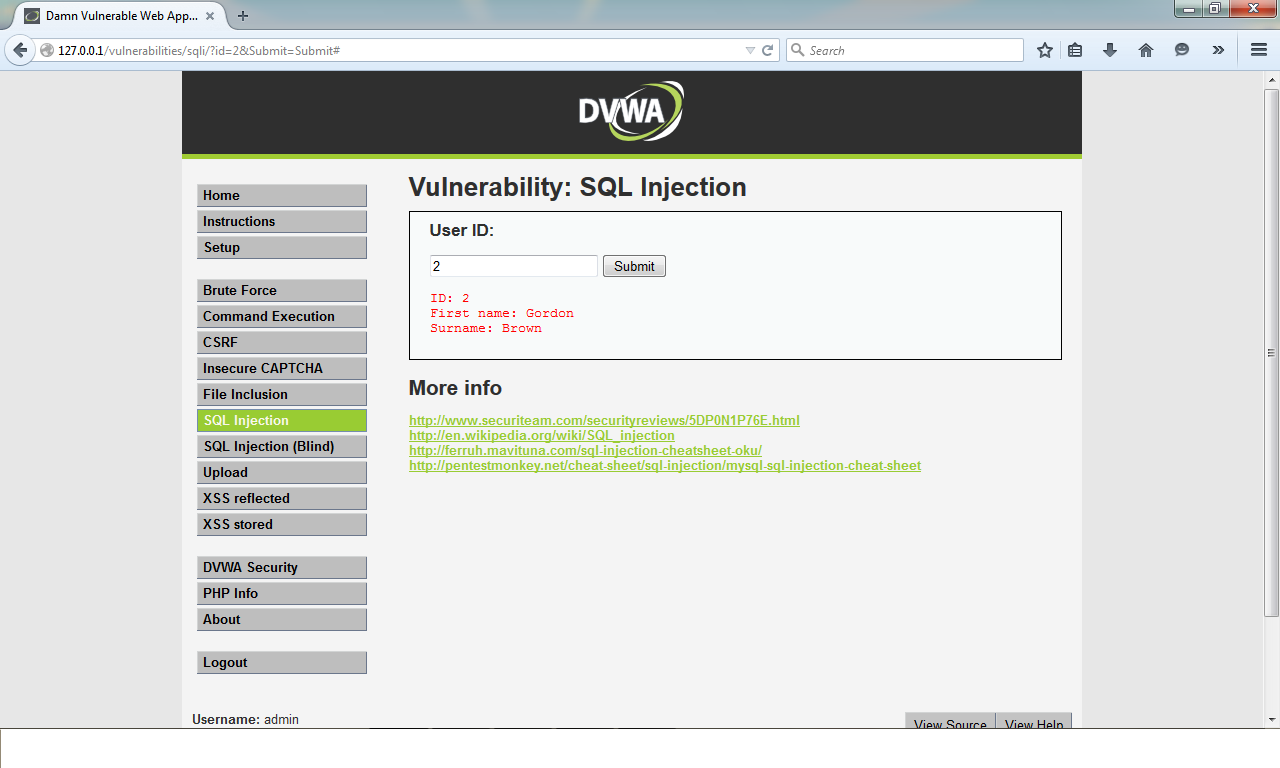The width and height of the screenshot is (1280, 768).
Task: Click the Firefox Hello chat bubble icon
Action: point(1181,49)
